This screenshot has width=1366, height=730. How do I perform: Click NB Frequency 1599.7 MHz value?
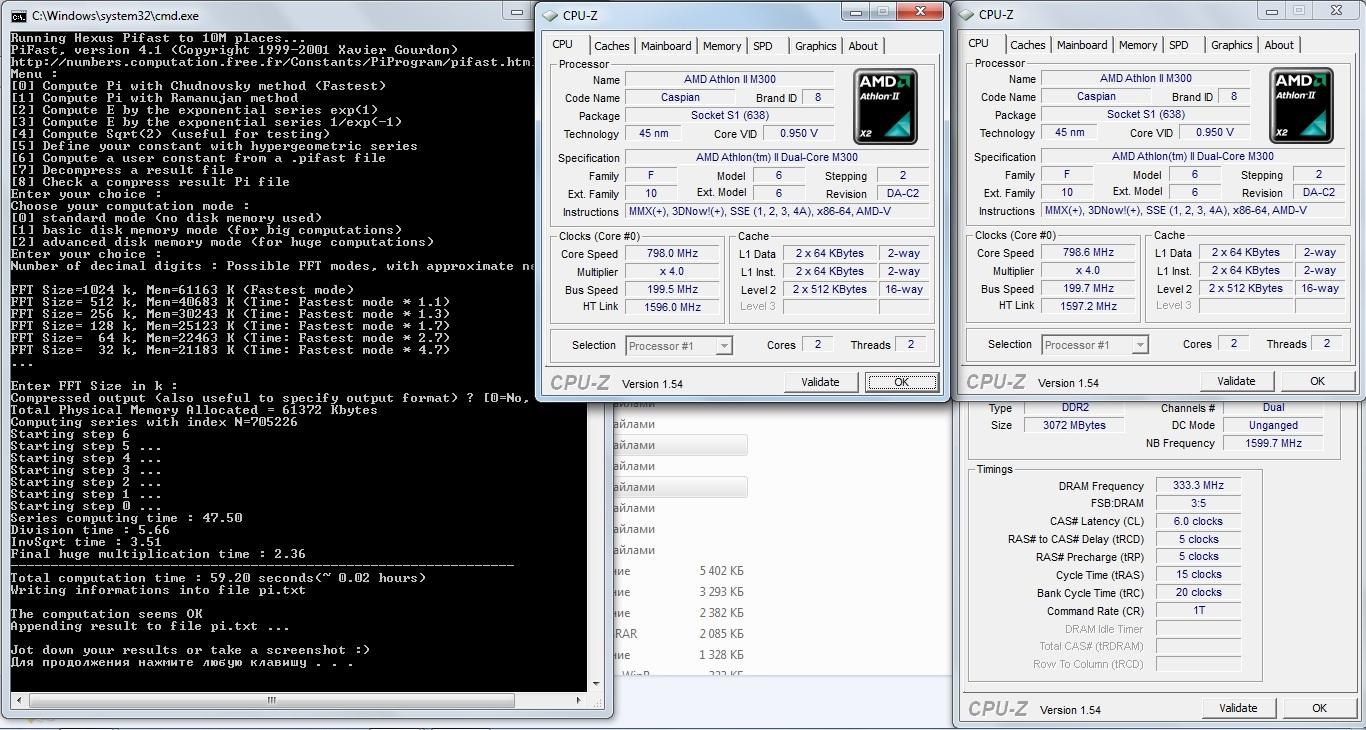(x=1274, y=443)
